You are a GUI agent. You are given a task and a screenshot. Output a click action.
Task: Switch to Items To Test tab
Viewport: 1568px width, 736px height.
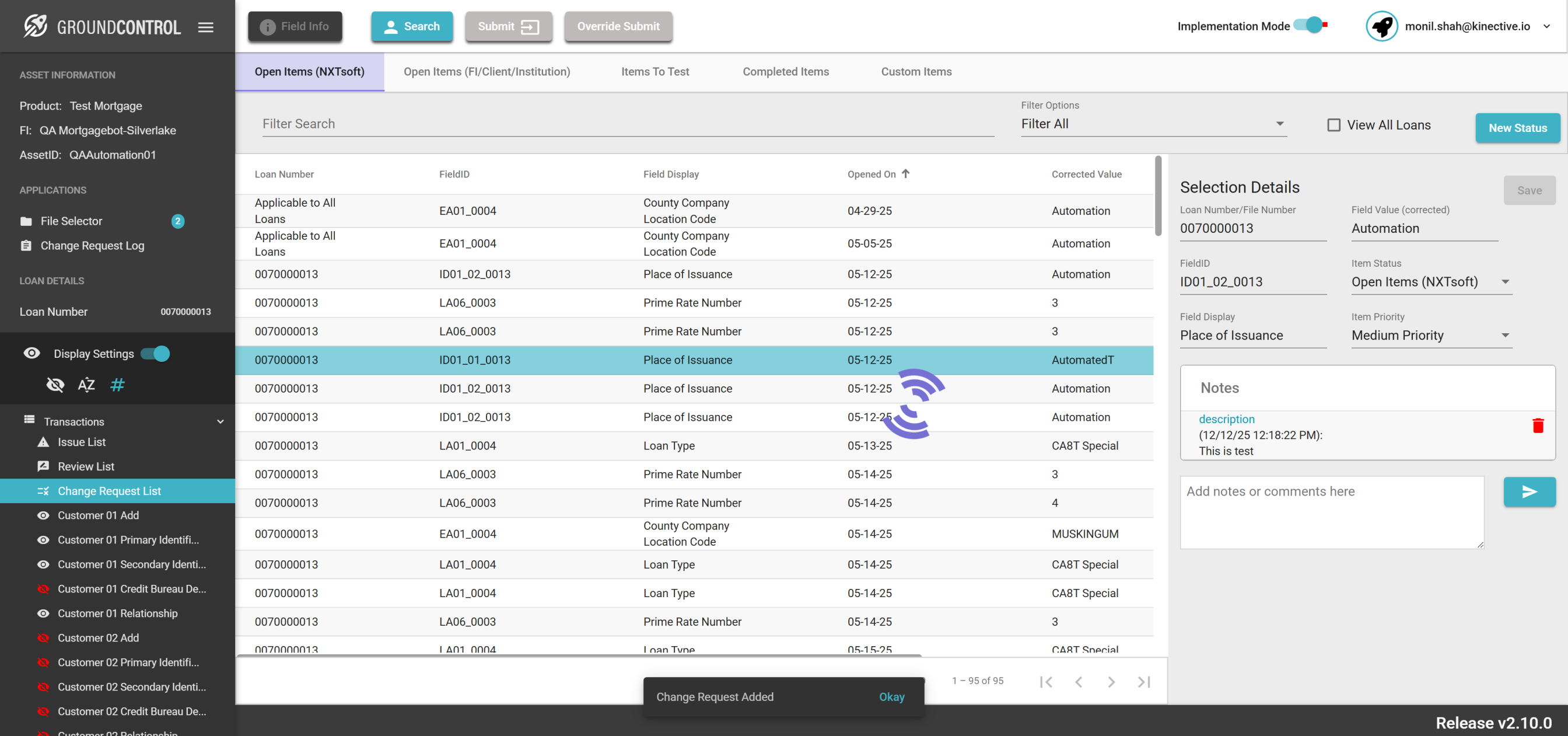(x=655, y=72)
